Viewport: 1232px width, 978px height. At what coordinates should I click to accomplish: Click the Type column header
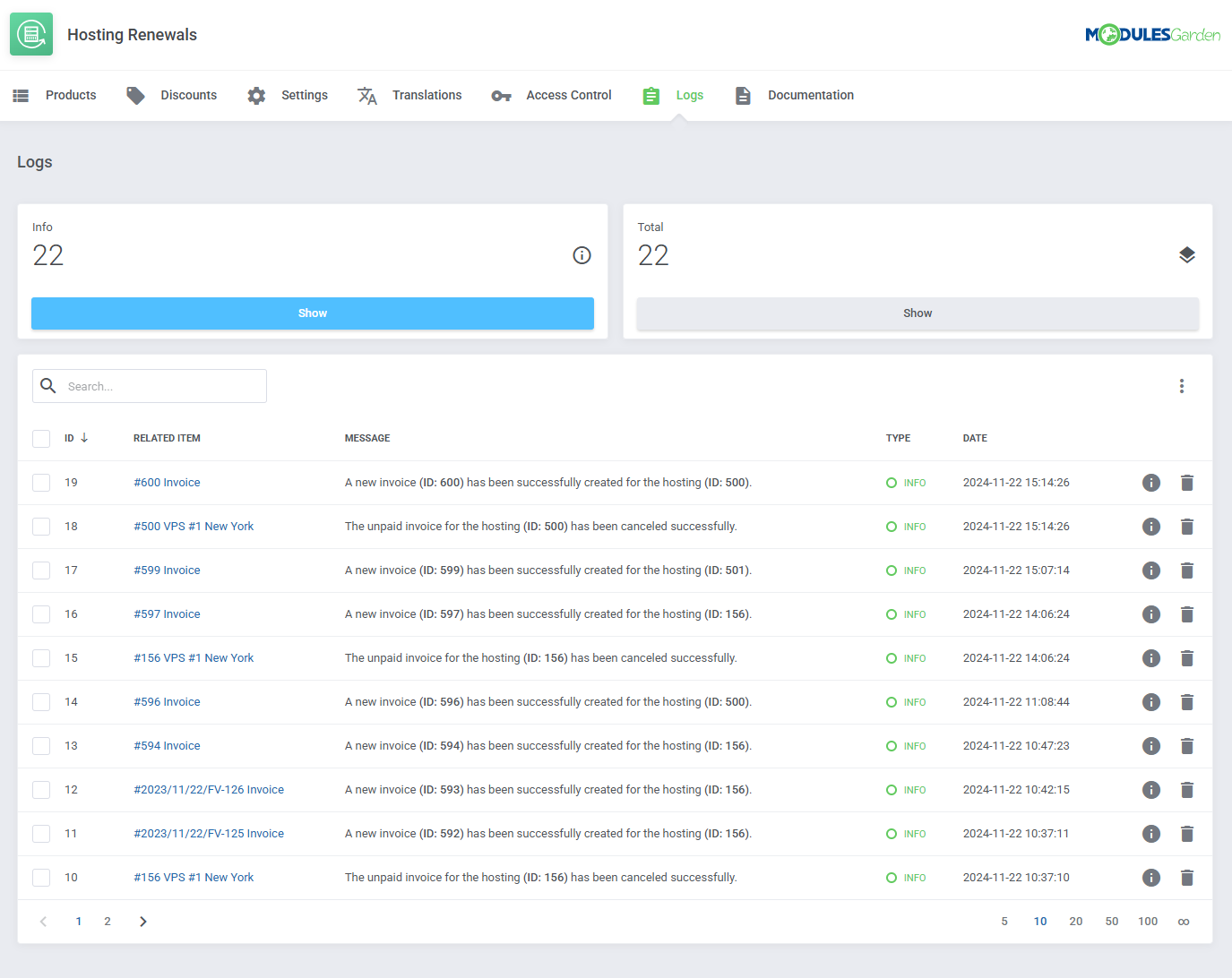pos(898,439)
